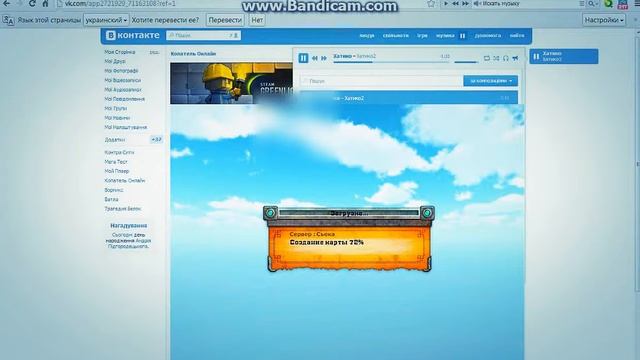640x360 pixels.
Task: Open 'музика' in VK top menu
Action: [x=445, y=36]
